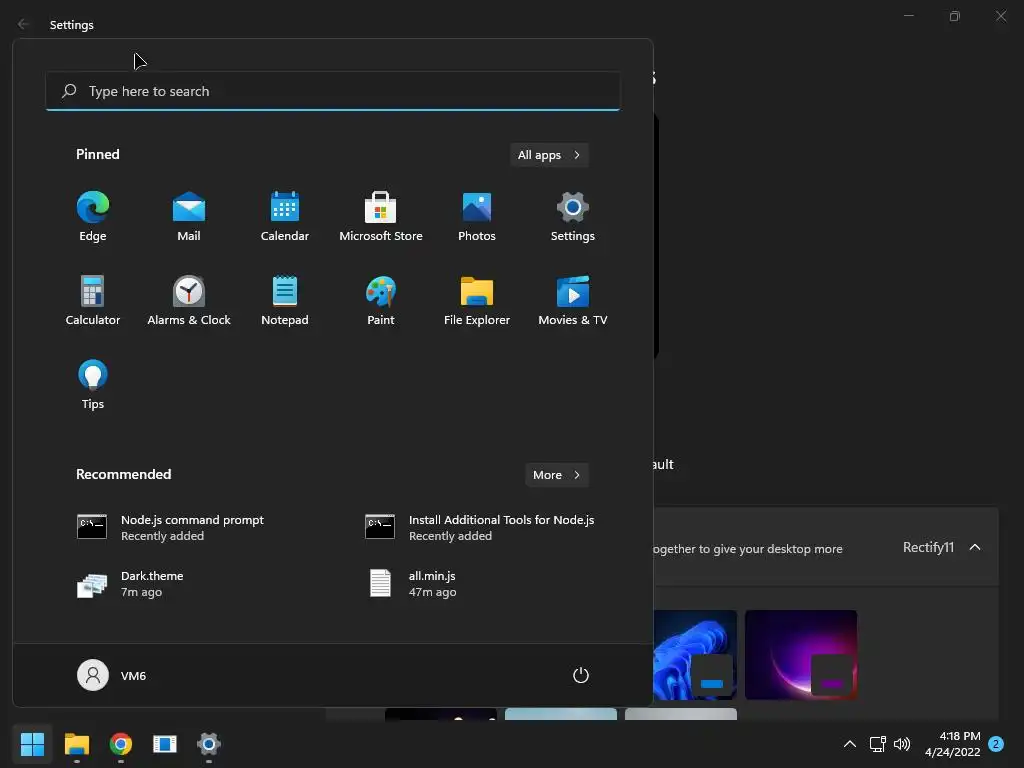Open the Paint app
Viewport: 1024px width, 768px height.
pyautogui.click(x=381, y=300)
